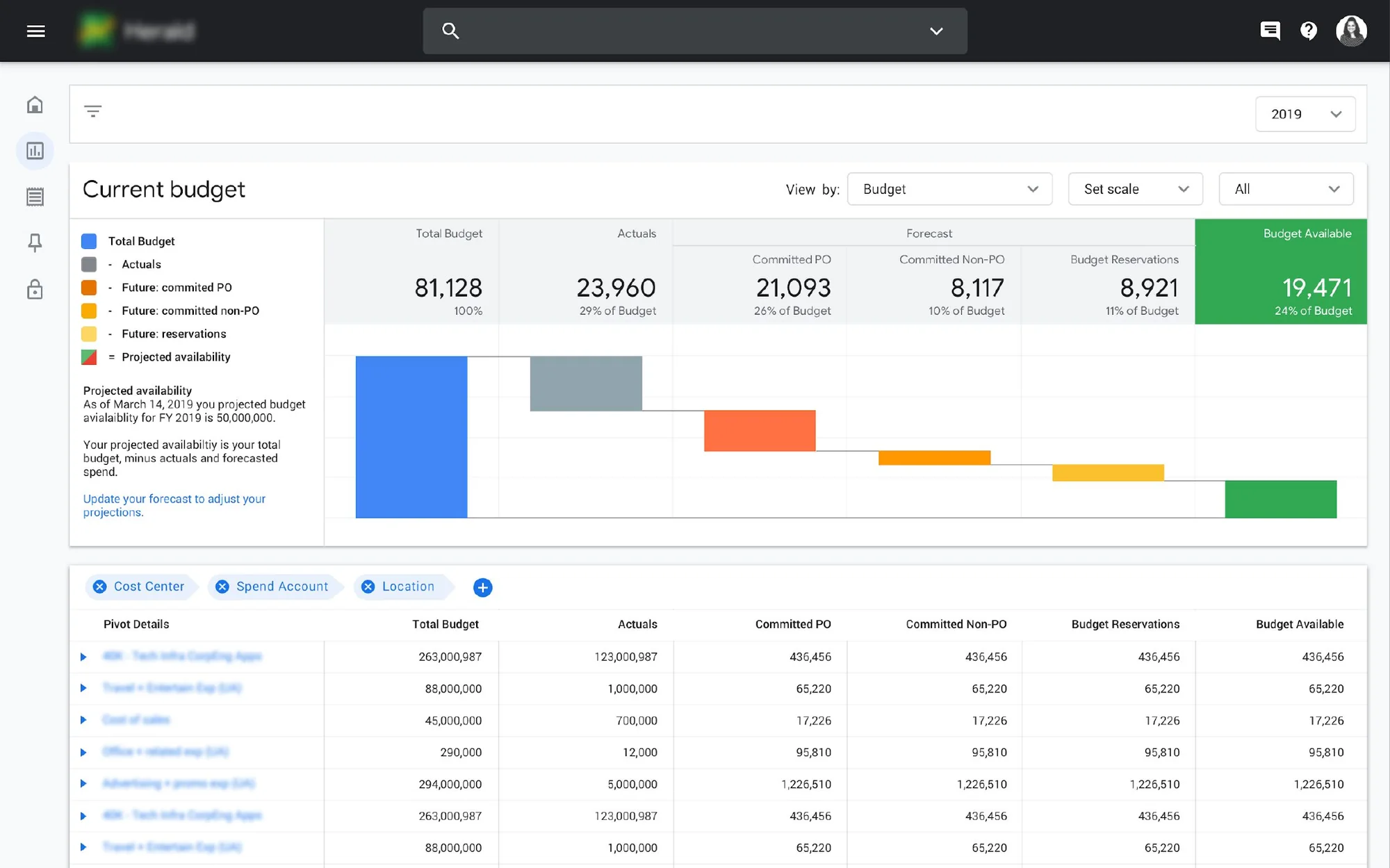Screen dimensions: 1390x868
Task: Open the user profile avatar
Action: [1351, 31]
